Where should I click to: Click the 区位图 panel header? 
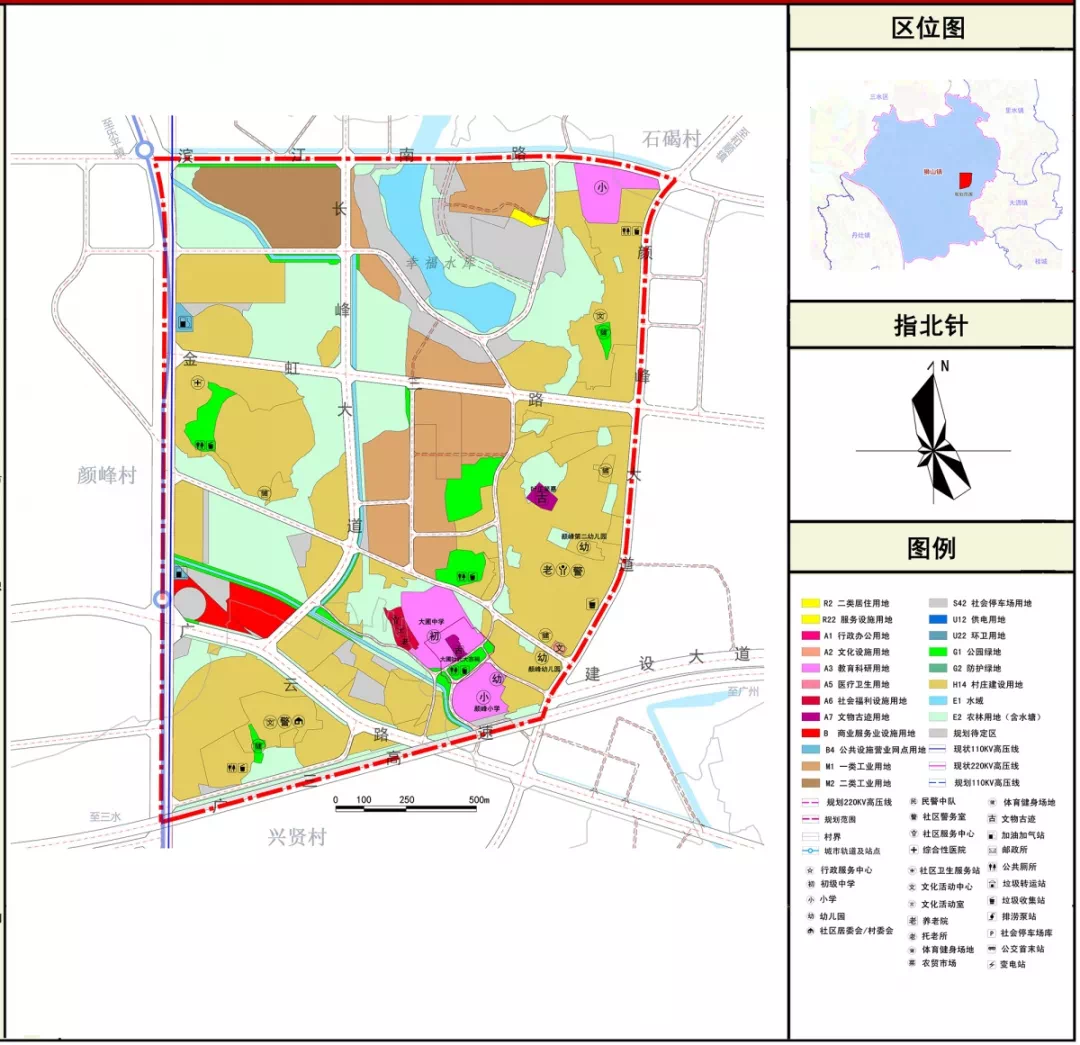(x=929, y=29)
